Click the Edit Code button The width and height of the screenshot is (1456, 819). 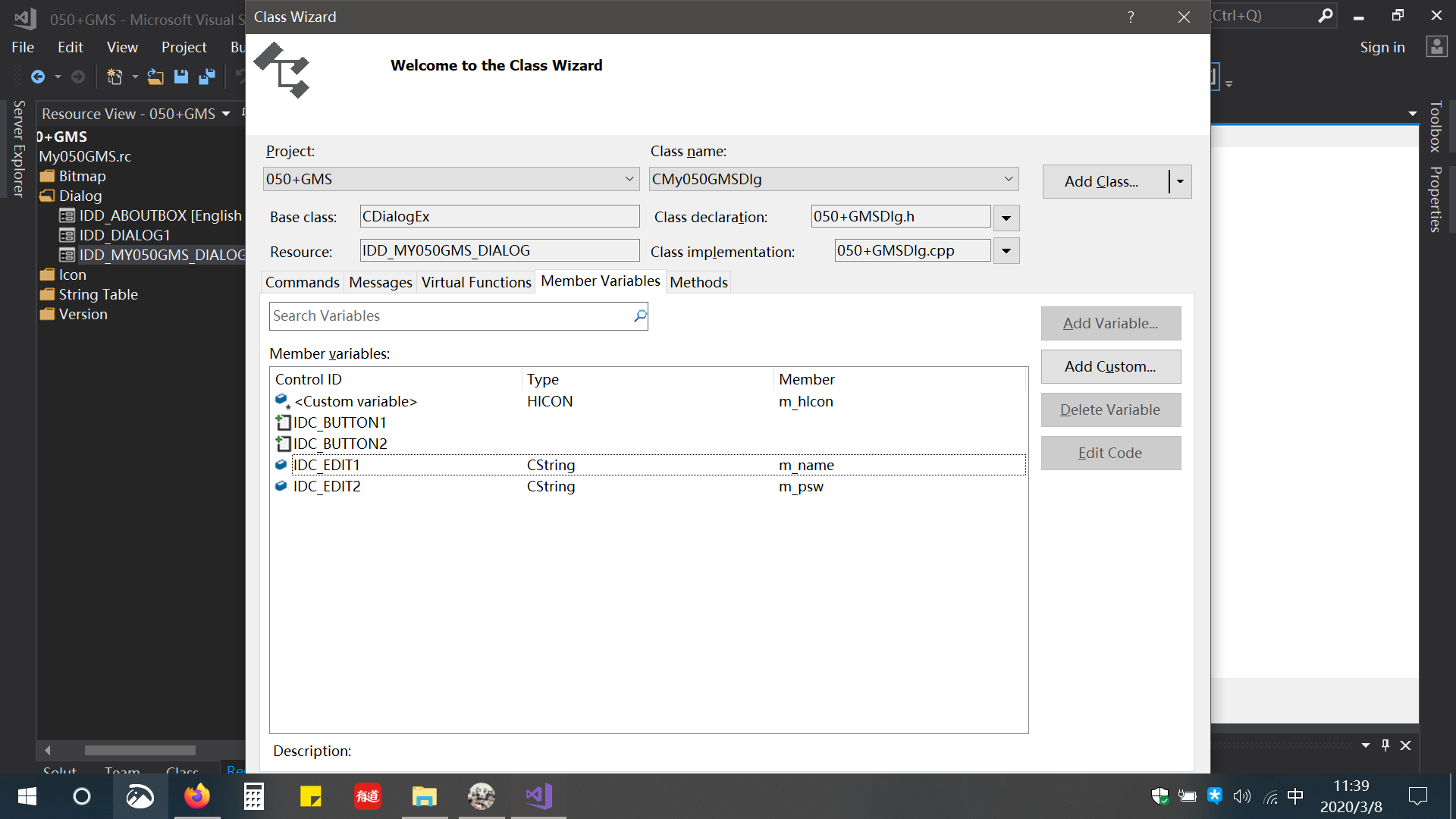1110,453
